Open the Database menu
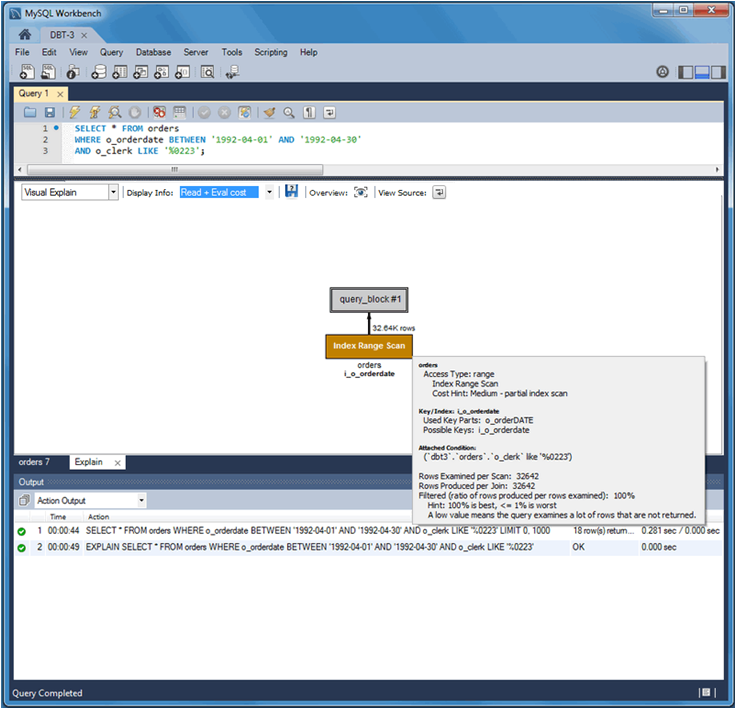This screenshot has width=736, height=709. coord(153,52)
